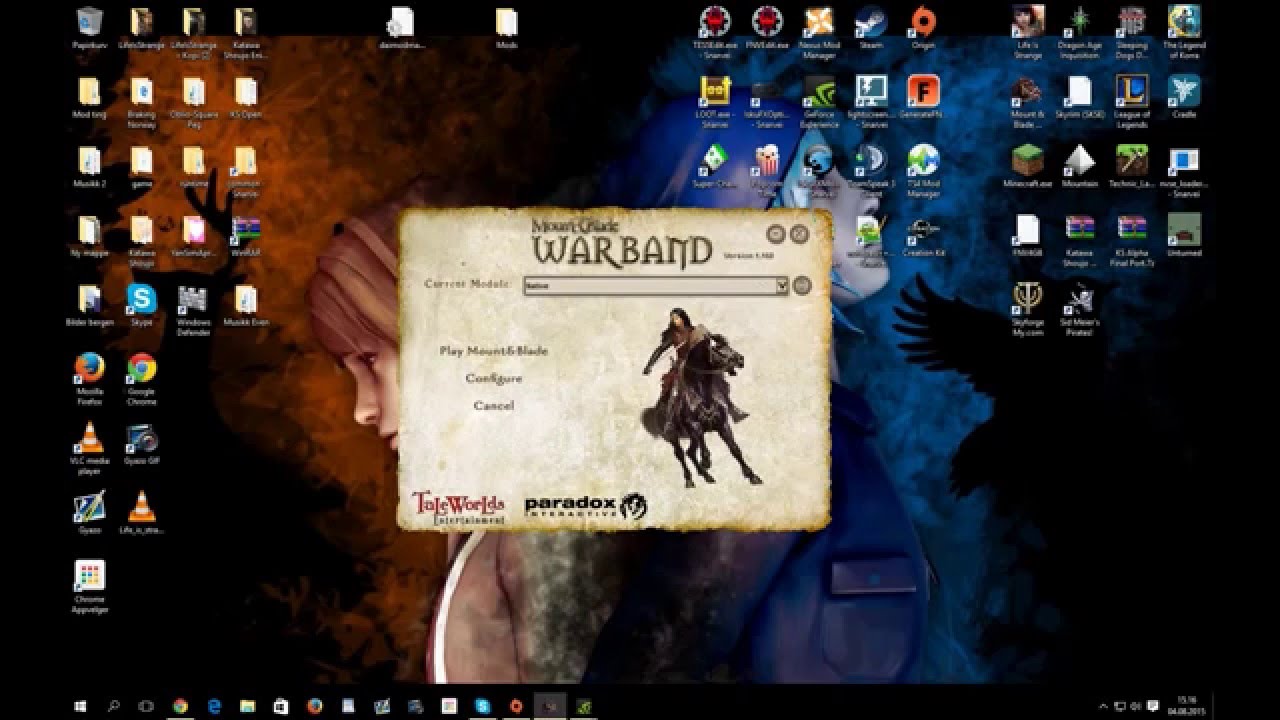The width and height of the screenshot is (1280, 720).
Task: Click the taskbar clock showing 15.16
Action: coord(1187,706)
